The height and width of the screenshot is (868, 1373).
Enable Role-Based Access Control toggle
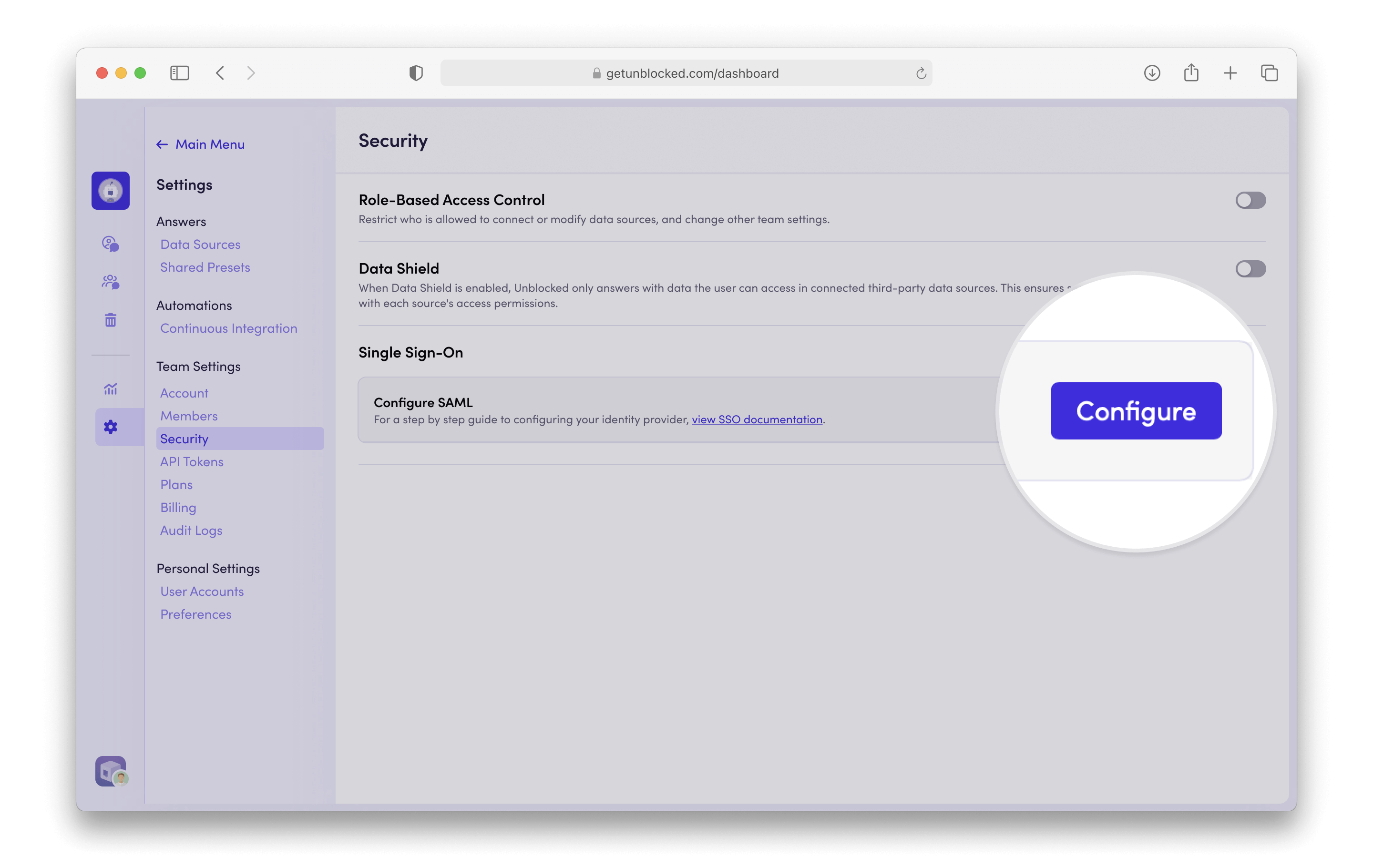click(1250, 200)
